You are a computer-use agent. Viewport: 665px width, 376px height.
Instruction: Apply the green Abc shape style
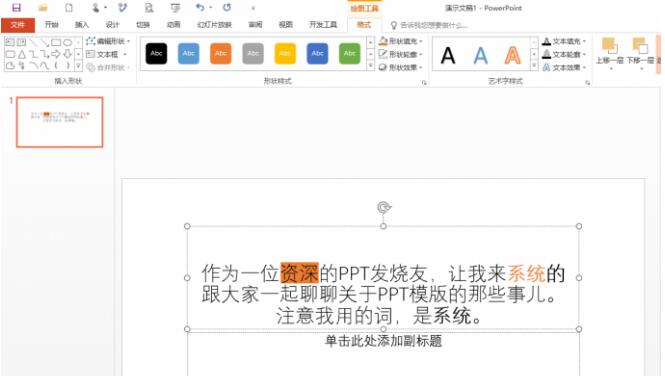(350, 53)
